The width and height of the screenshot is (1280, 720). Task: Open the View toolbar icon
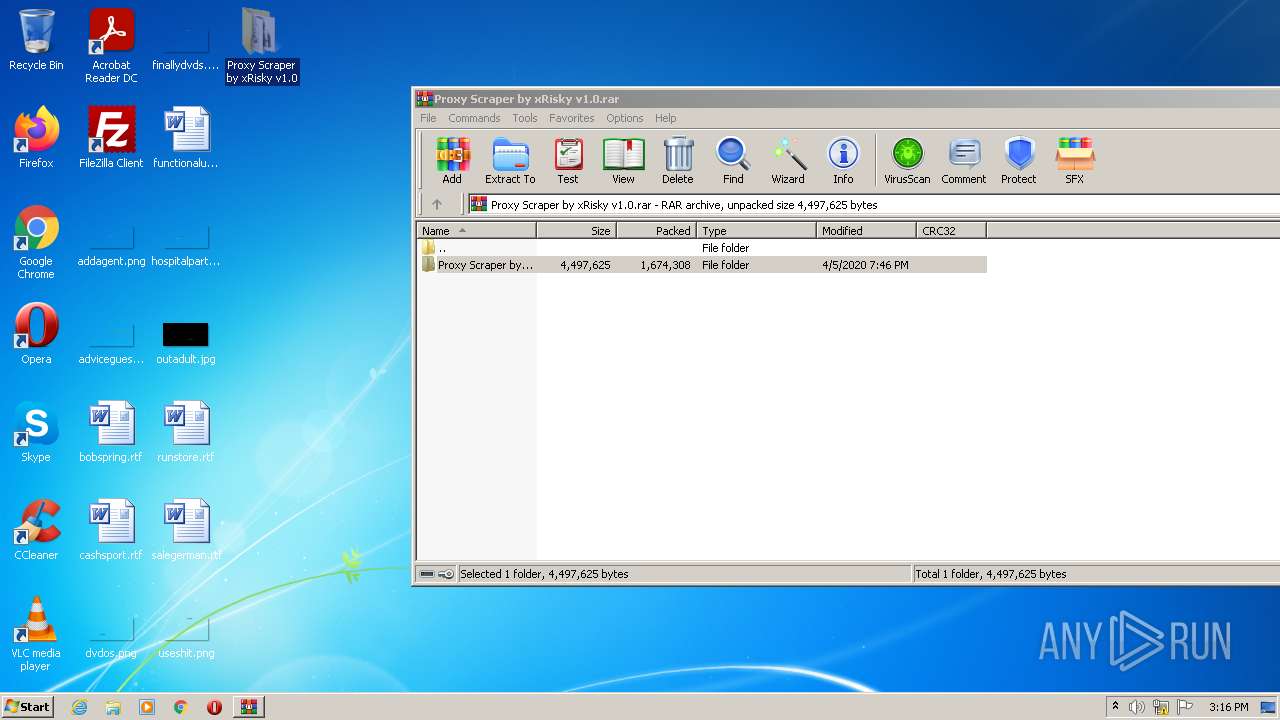point(623,161)
